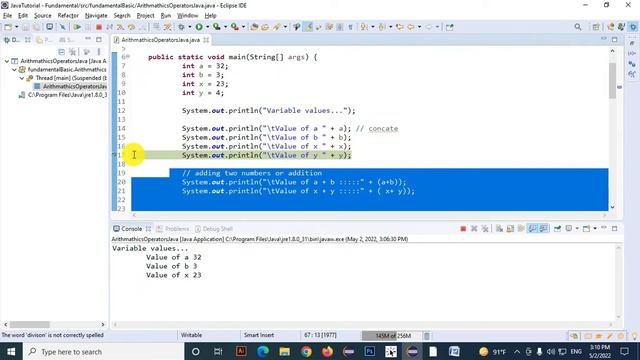
Task: Open Firefox from the taskbar
Action: coord(327,351)
